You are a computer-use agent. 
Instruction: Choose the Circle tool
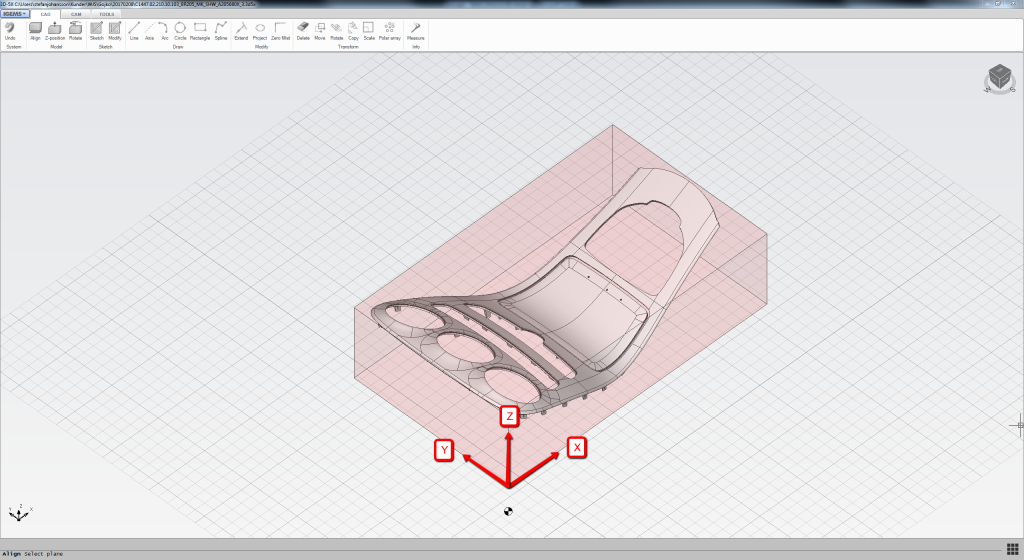(x=180, y=31)
